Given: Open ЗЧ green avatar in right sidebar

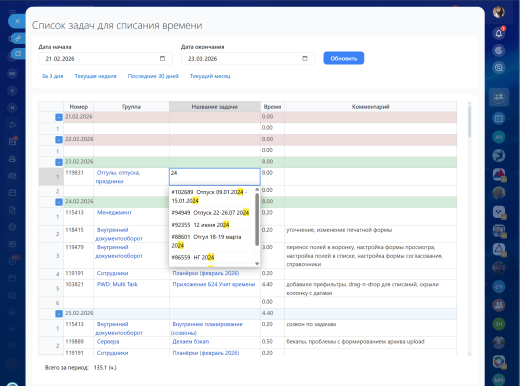Looking at the screenshot, I should [x=499, y=324].
